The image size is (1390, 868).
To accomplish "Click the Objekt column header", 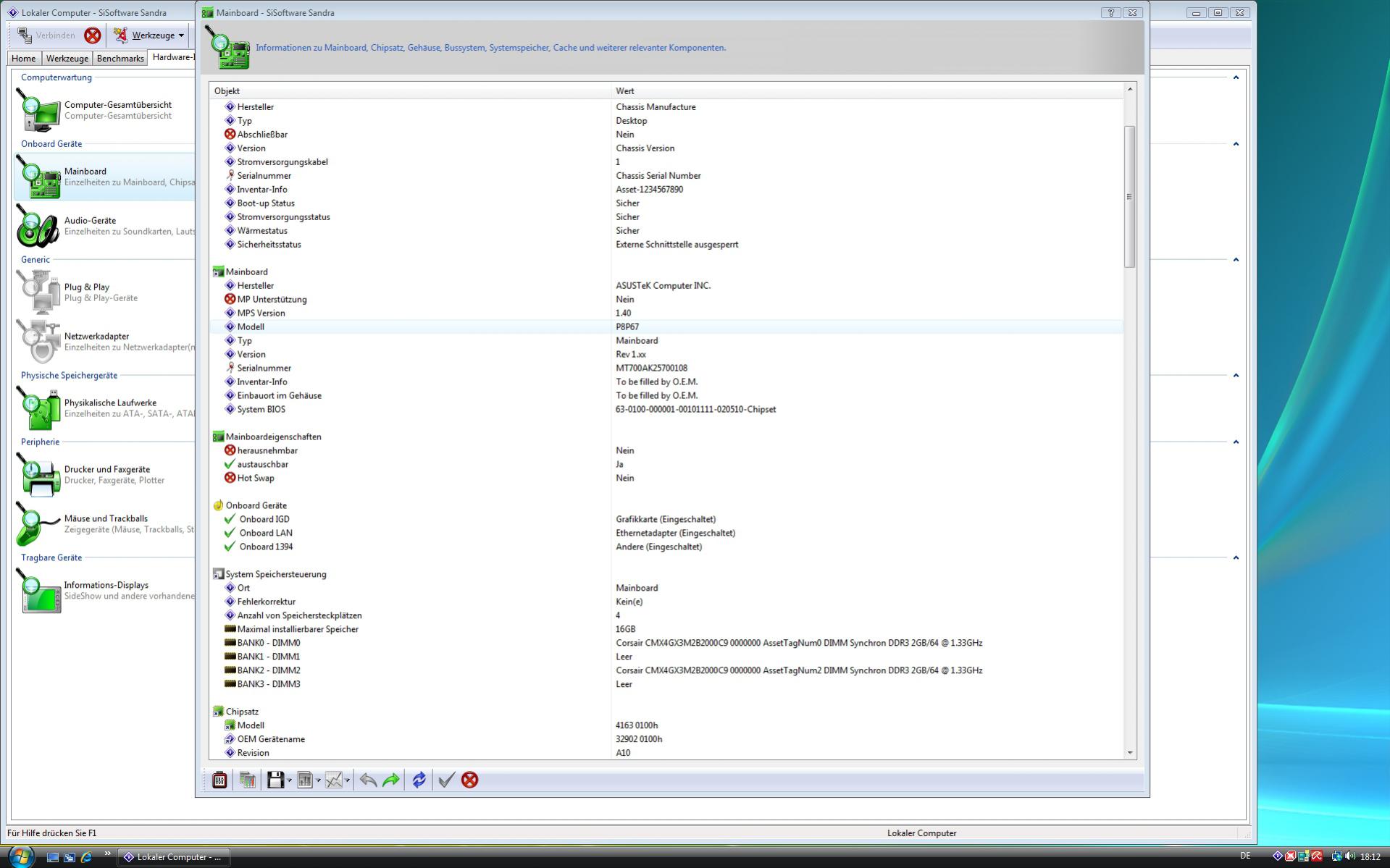I will pos(410,91).
